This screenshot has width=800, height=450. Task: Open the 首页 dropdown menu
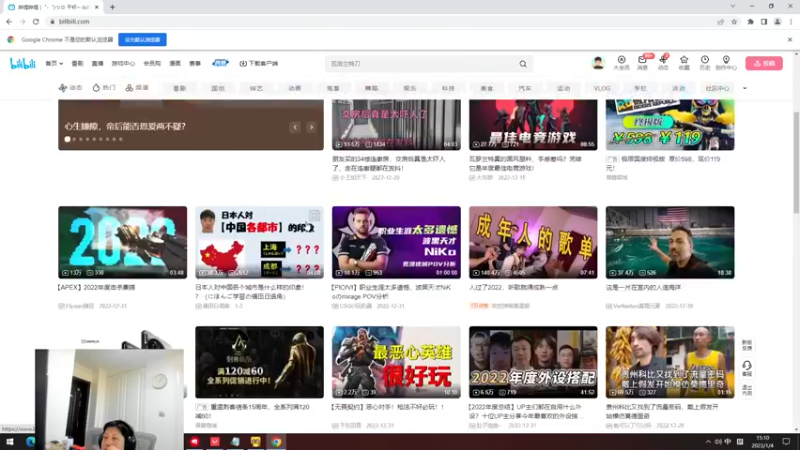(x=54, y=63)
